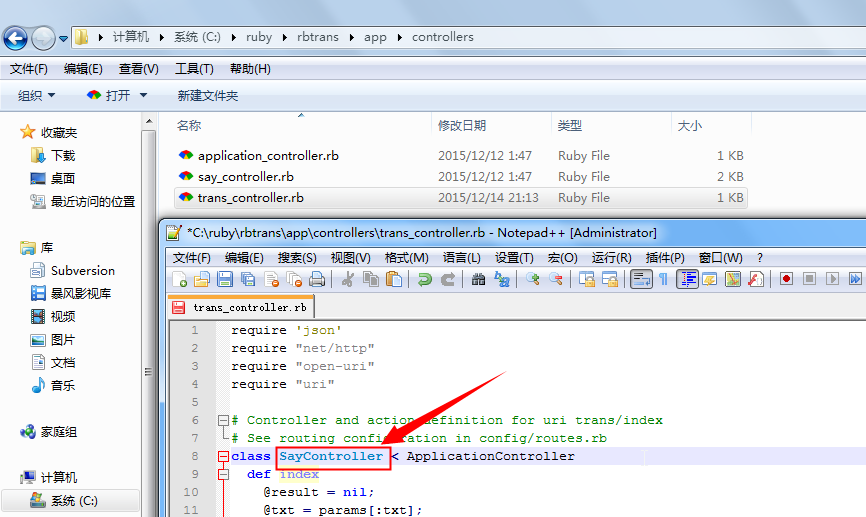Screen dimensions: 866x517
Task: Sort files by 修改日期 column header
Action: [462, 126]
